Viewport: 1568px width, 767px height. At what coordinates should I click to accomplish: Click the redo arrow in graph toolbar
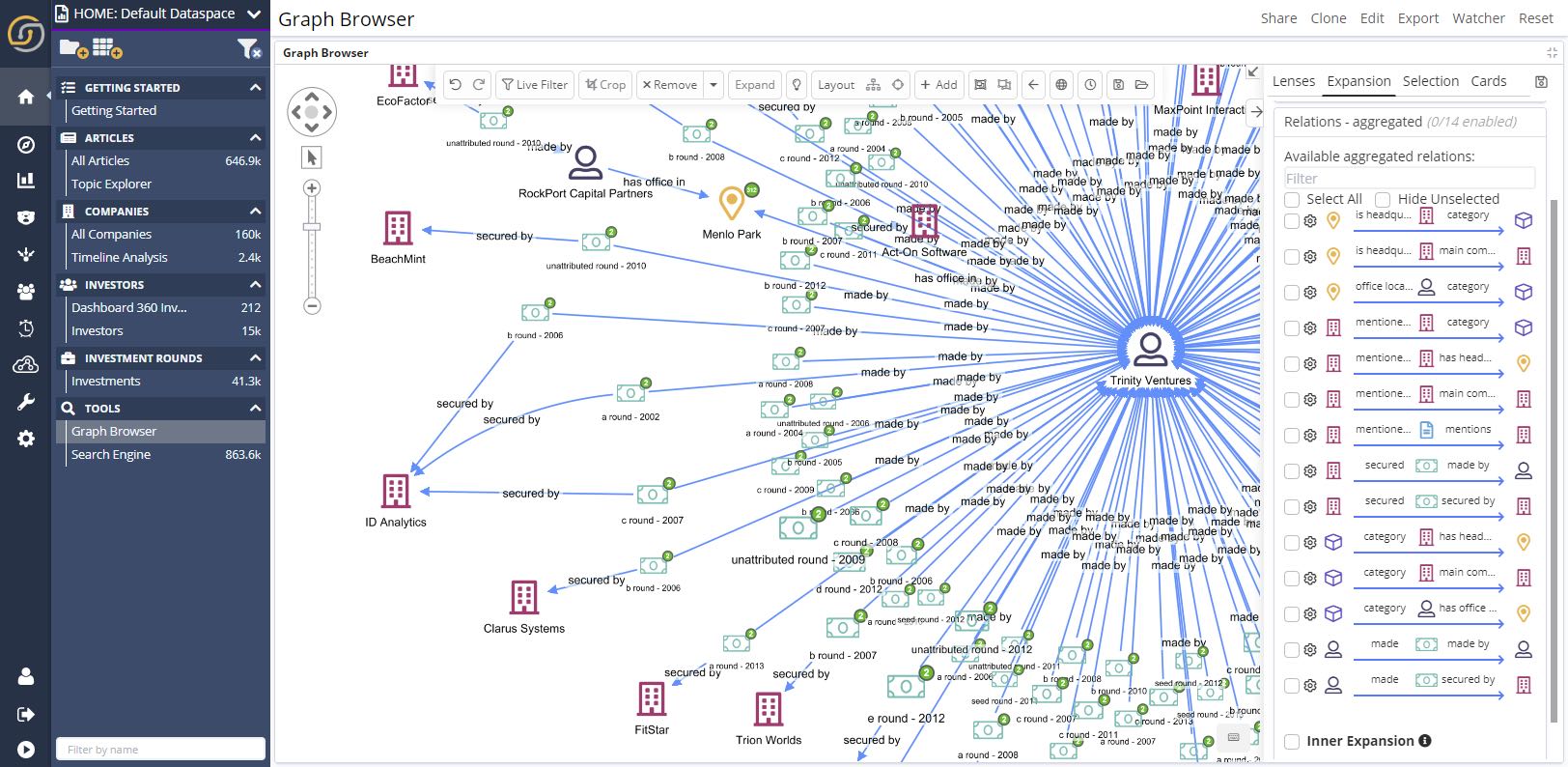click(x=479, y=85)
